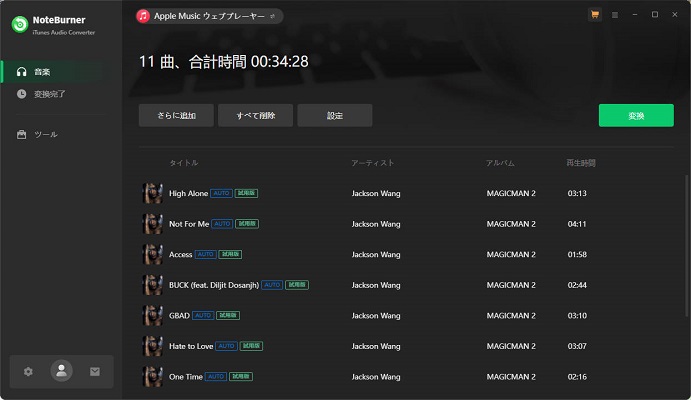691x400 pixels.
Task: Click the AUTO badge on Not For Me
Action: [222, 224]
